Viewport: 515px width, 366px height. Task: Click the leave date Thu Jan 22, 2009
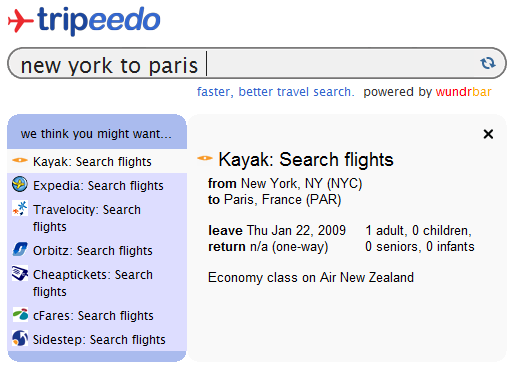(x=296, y=230)
